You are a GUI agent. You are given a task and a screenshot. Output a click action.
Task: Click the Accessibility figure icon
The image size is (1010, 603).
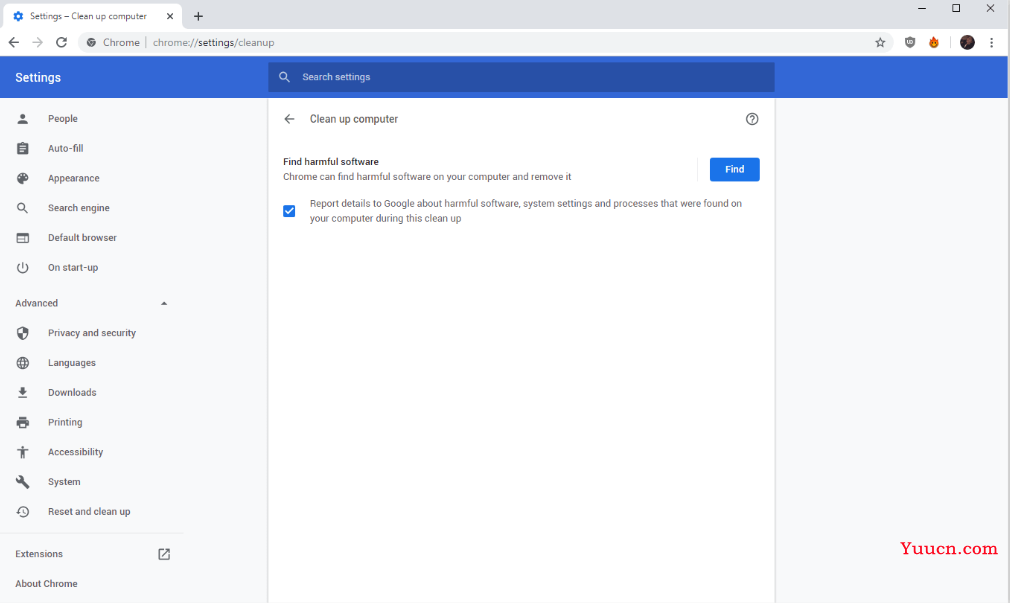tap(23, 452)
